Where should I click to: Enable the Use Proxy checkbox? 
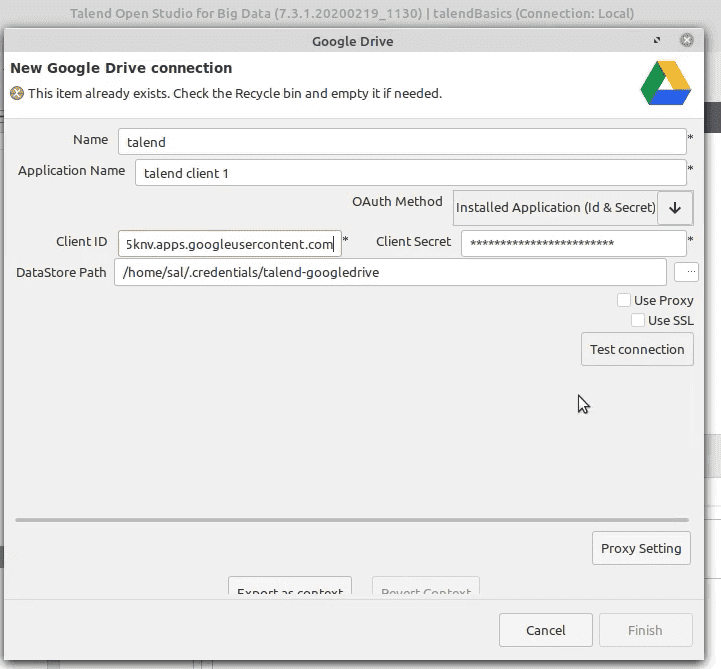(x=624, y=300)
